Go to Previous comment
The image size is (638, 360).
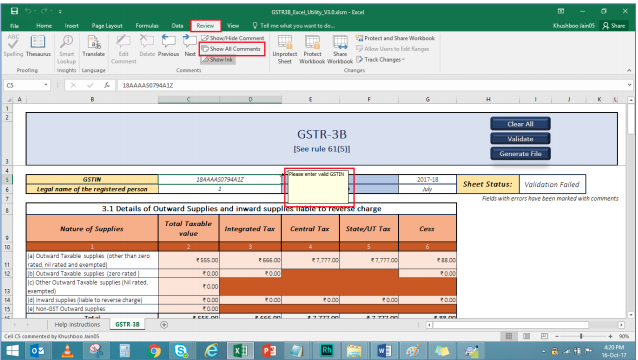(168, 46)
